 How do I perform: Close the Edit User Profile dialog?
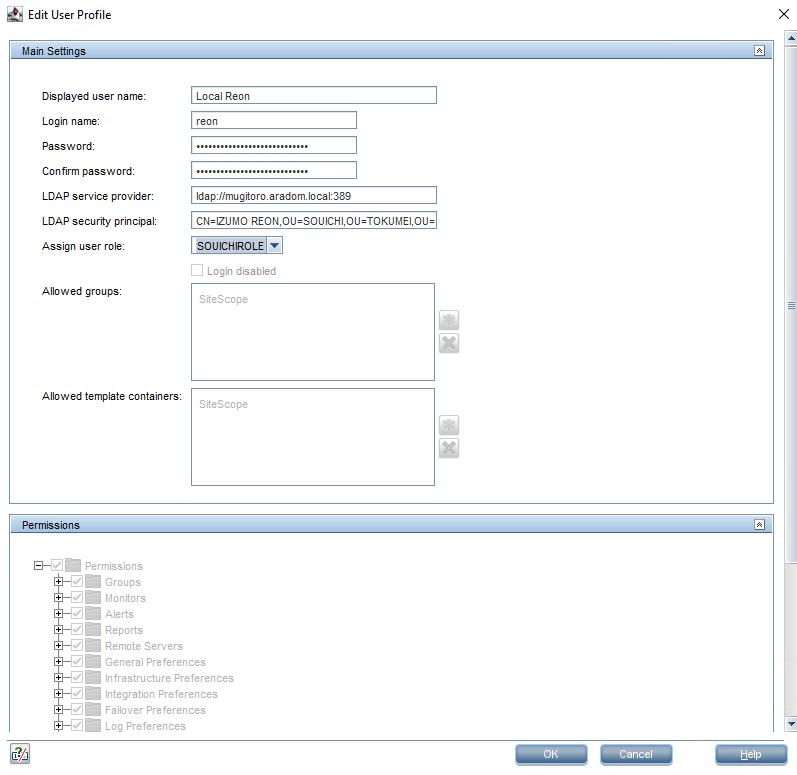[784, 14]
